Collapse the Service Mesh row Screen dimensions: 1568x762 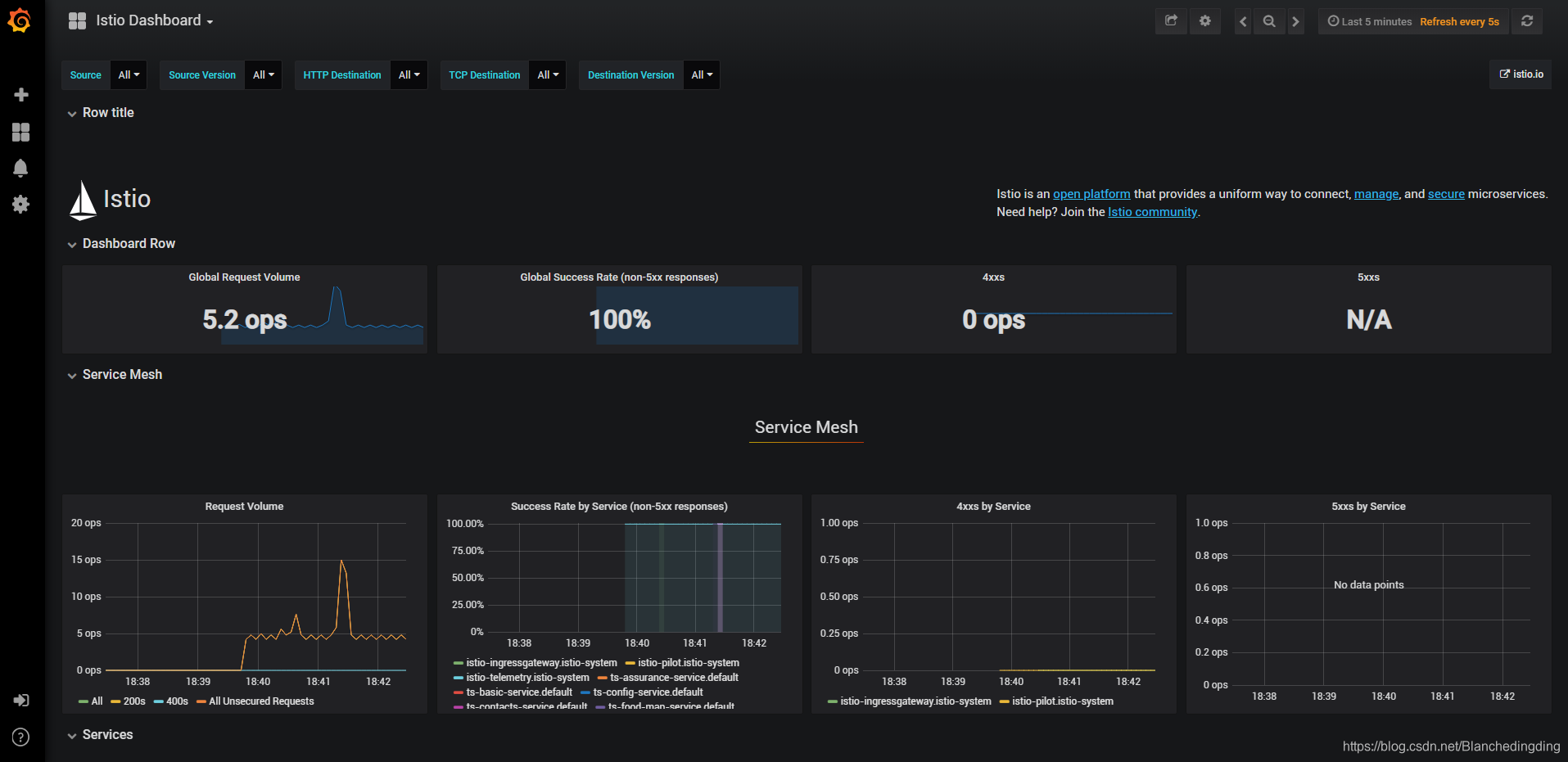click(115, 375)
